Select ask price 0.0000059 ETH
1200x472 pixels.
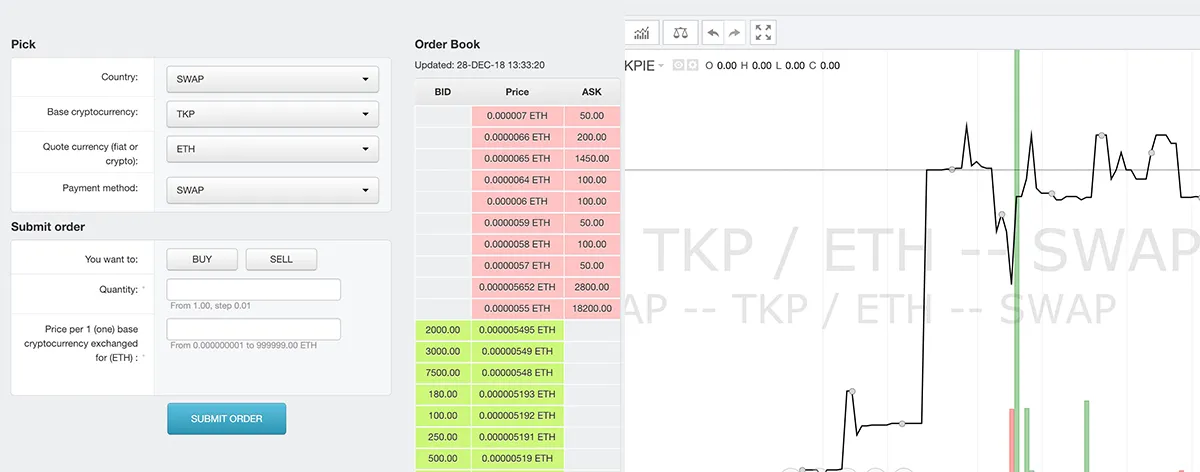pyautogui.click(x=517, y=222)
